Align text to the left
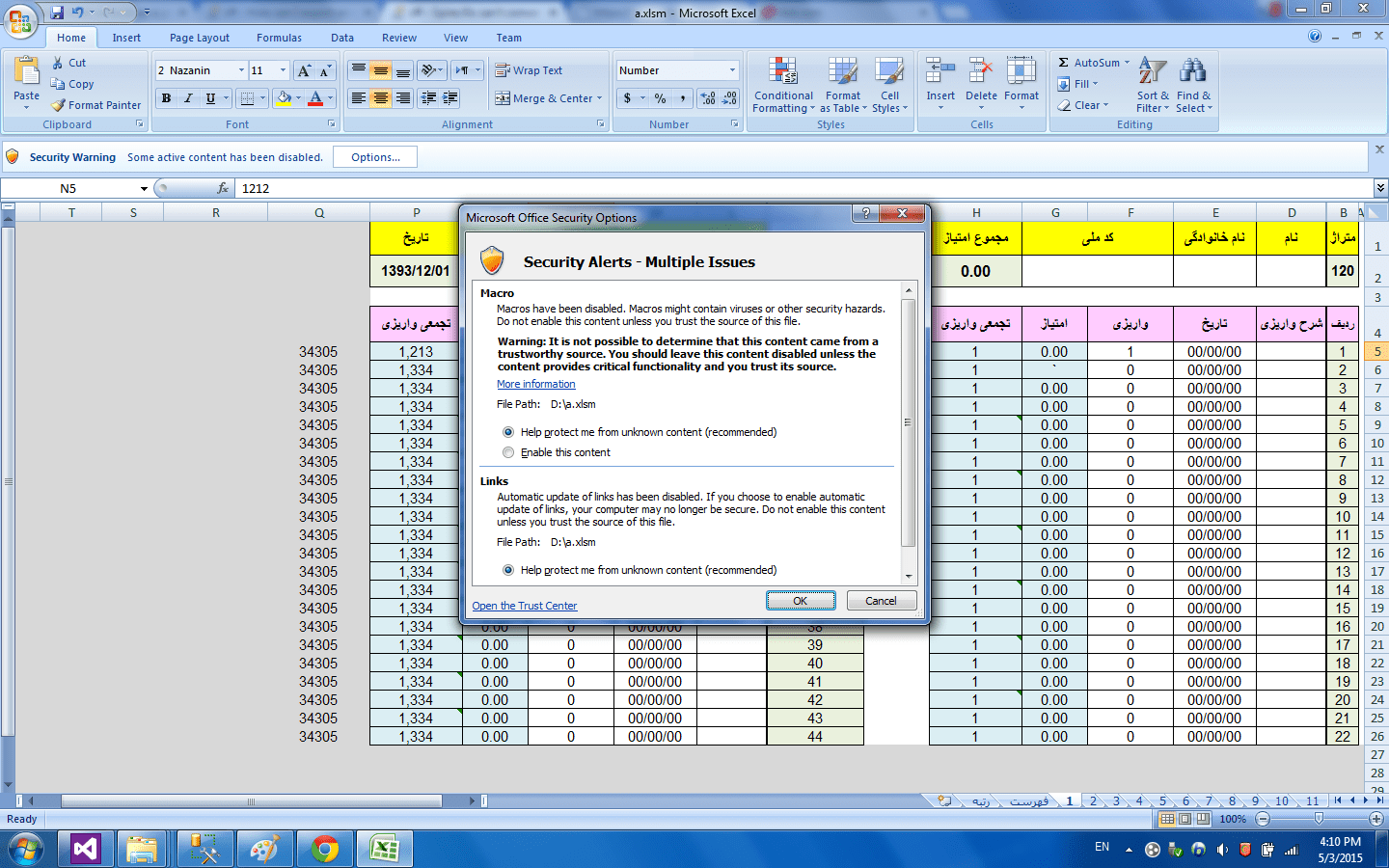 pyautogui.click(x=358, y=98)
